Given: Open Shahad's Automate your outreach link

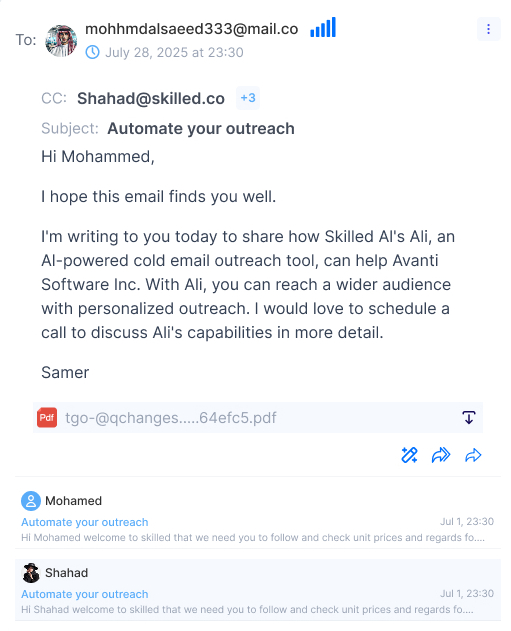Looking at the screenshot, I should click(85, 594).
